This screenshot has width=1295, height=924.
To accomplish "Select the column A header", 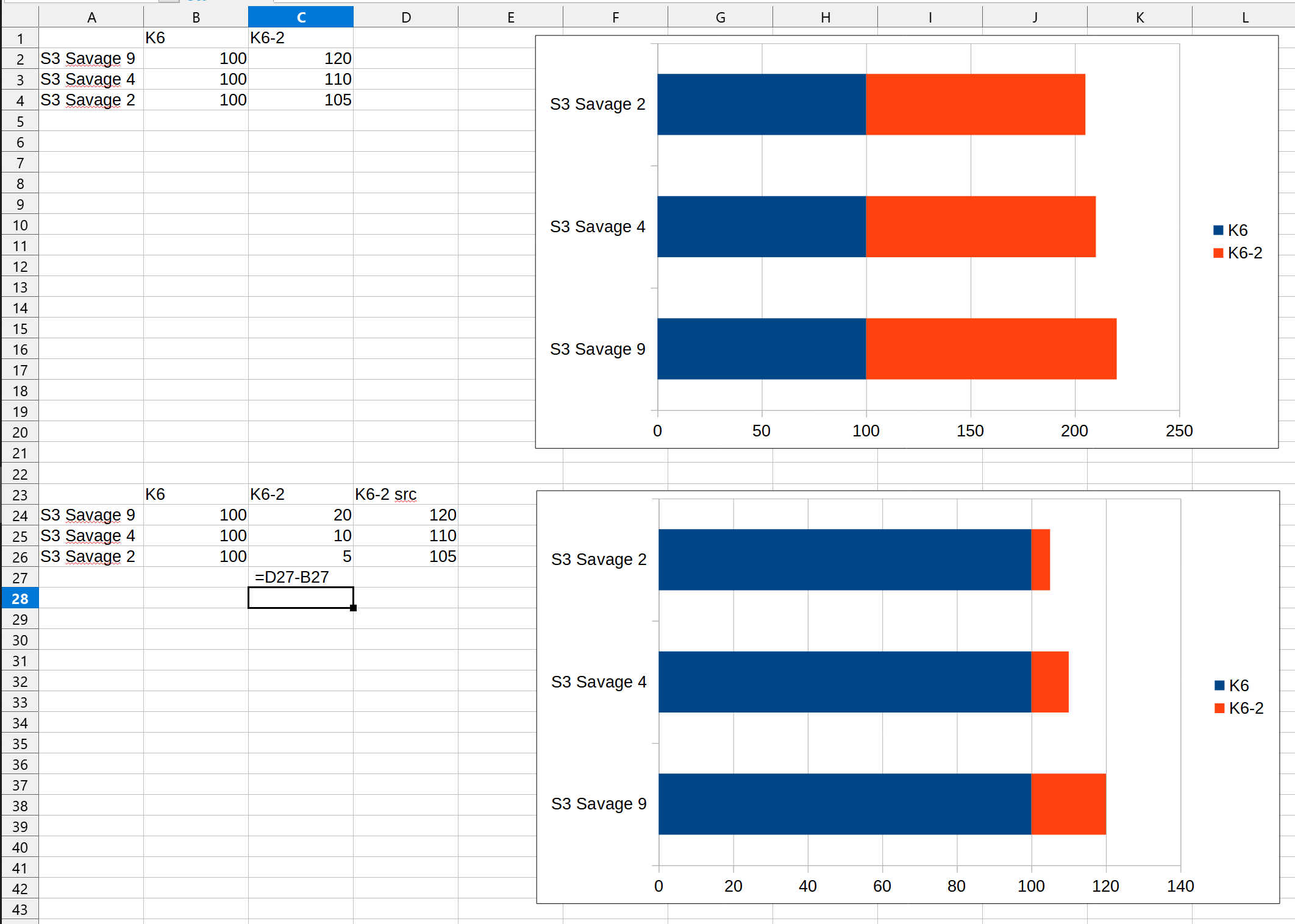I will point(91,16).
